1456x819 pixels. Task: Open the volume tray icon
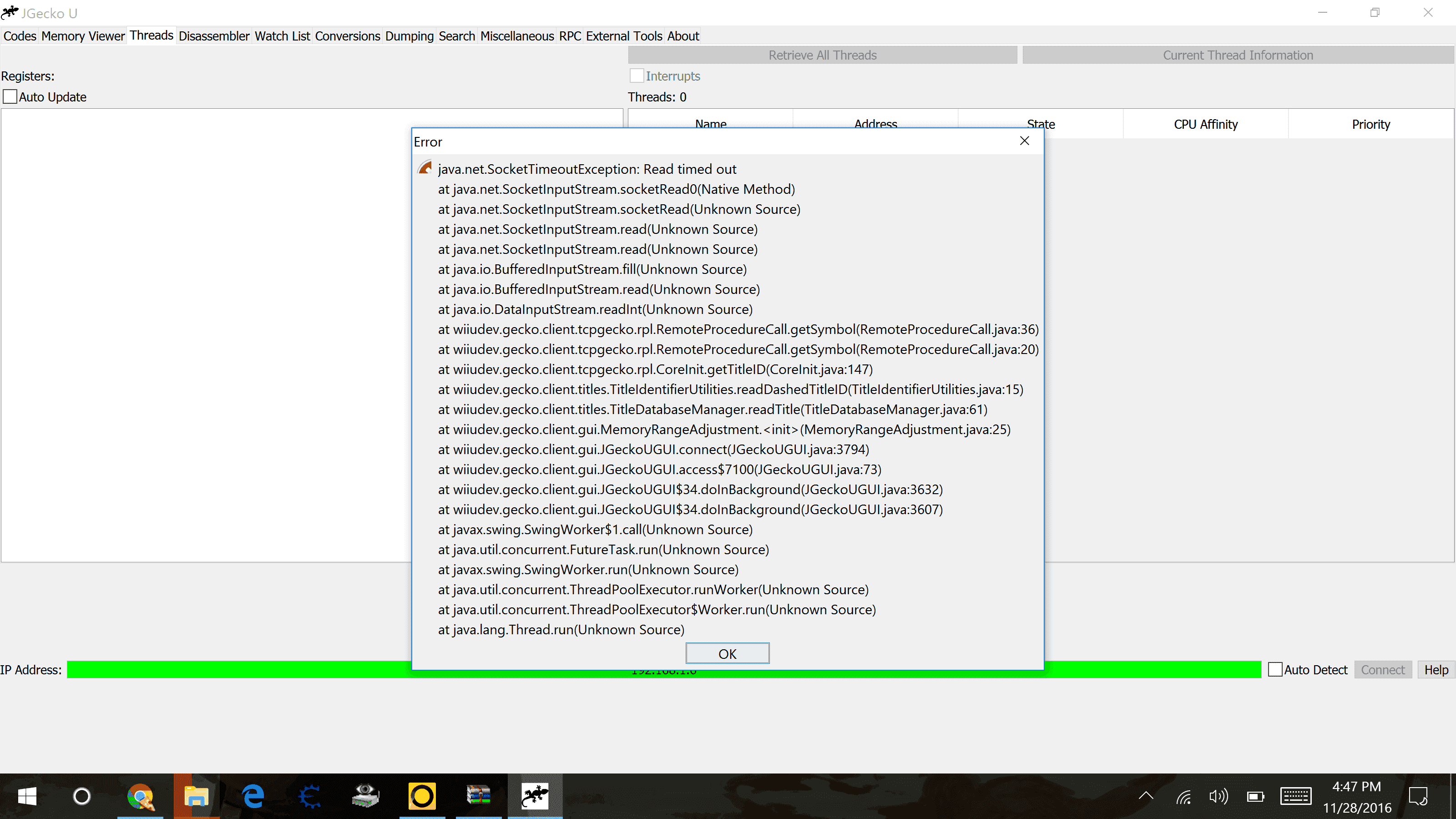coord(1218,796)
